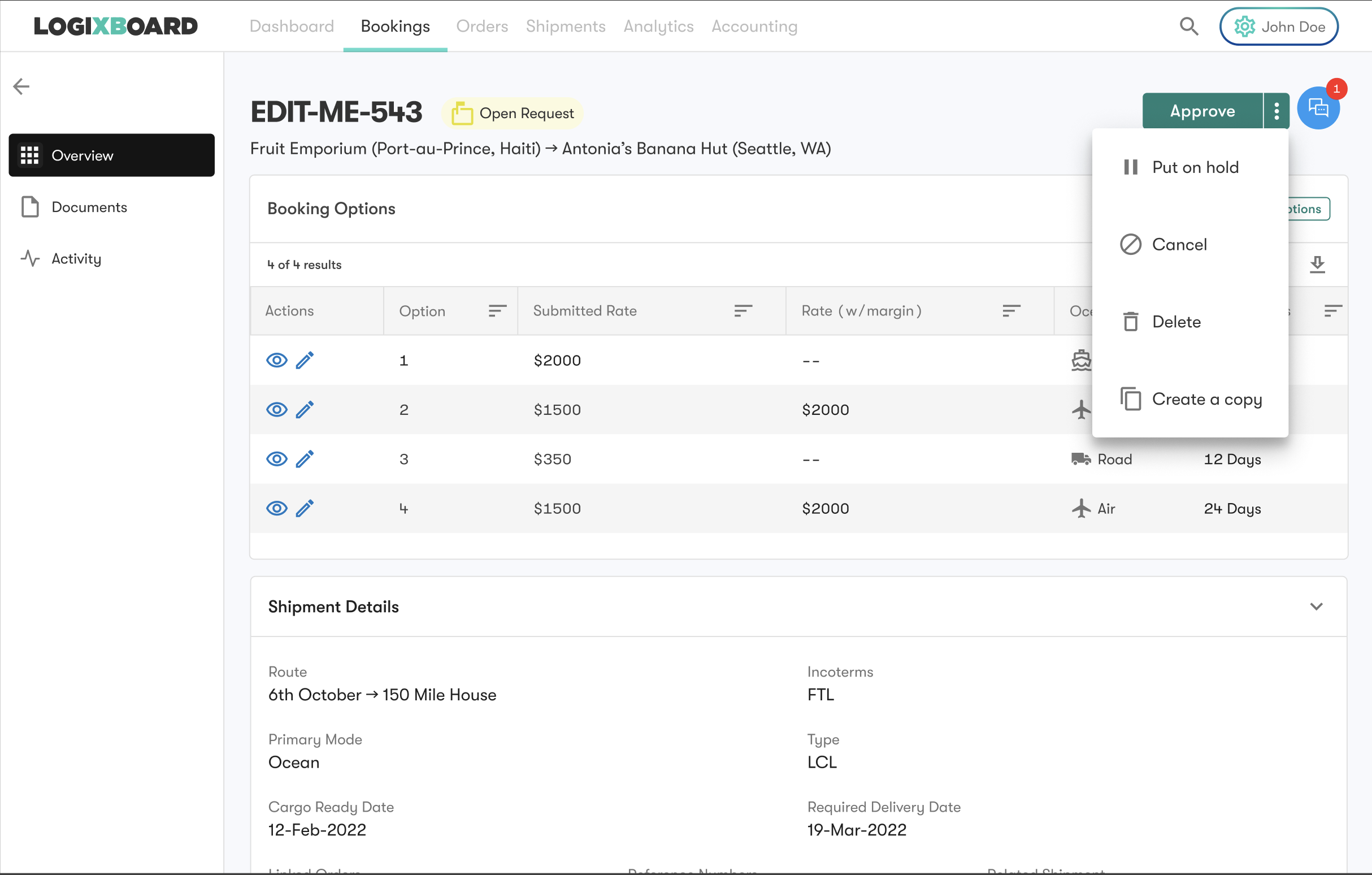The image size is (1372, 875).
Task: Sort by Submitted Rate column
Action: click(743, 311)
